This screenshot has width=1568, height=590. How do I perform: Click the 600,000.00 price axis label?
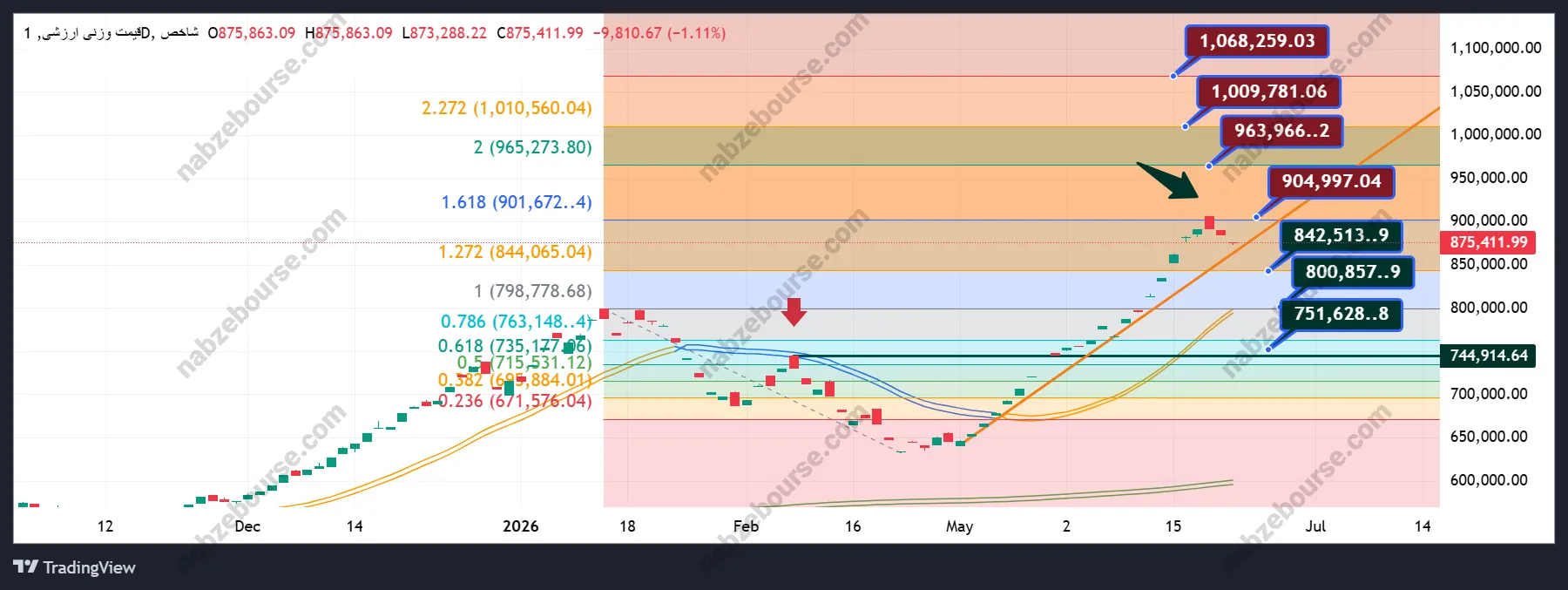pyautogui.click(x=1489, y=480)
